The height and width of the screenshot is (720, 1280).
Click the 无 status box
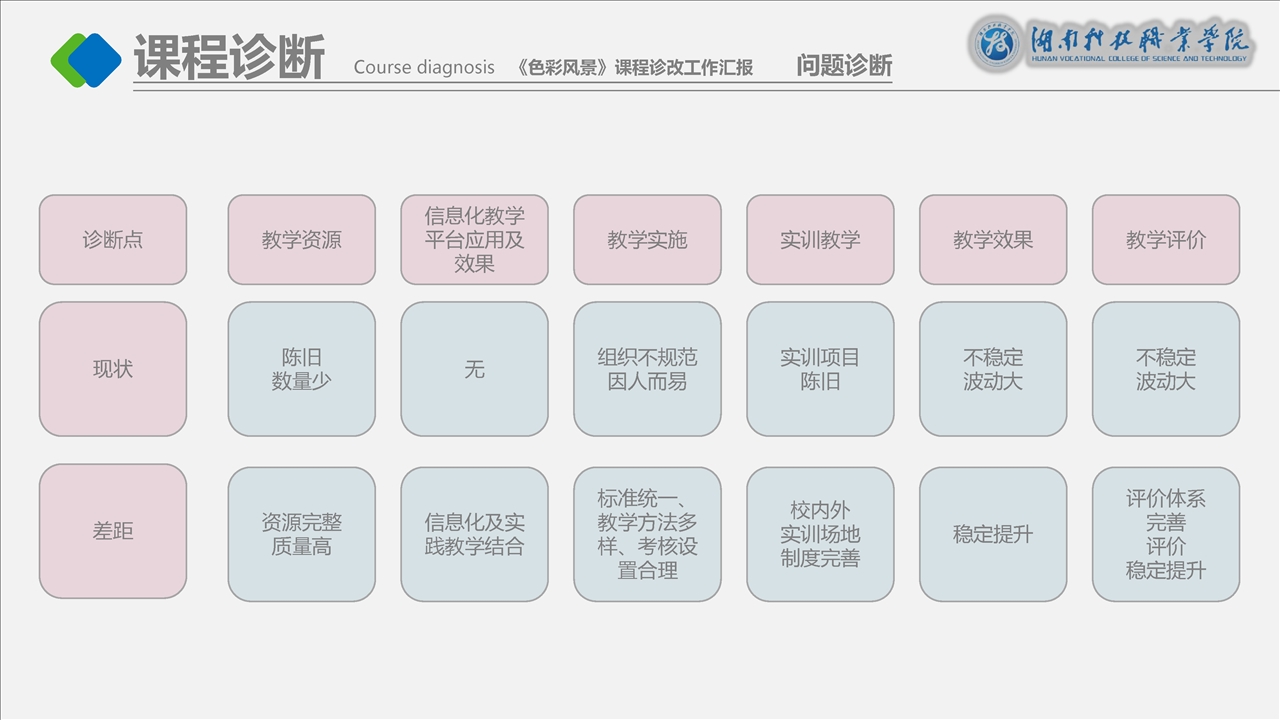tap(474, 369)
